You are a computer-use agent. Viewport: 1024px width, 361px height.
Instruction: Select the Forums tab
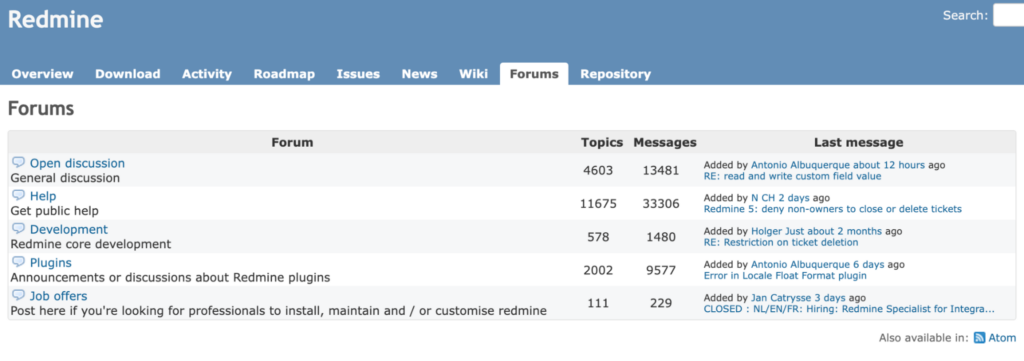click(x=534, y=74)
